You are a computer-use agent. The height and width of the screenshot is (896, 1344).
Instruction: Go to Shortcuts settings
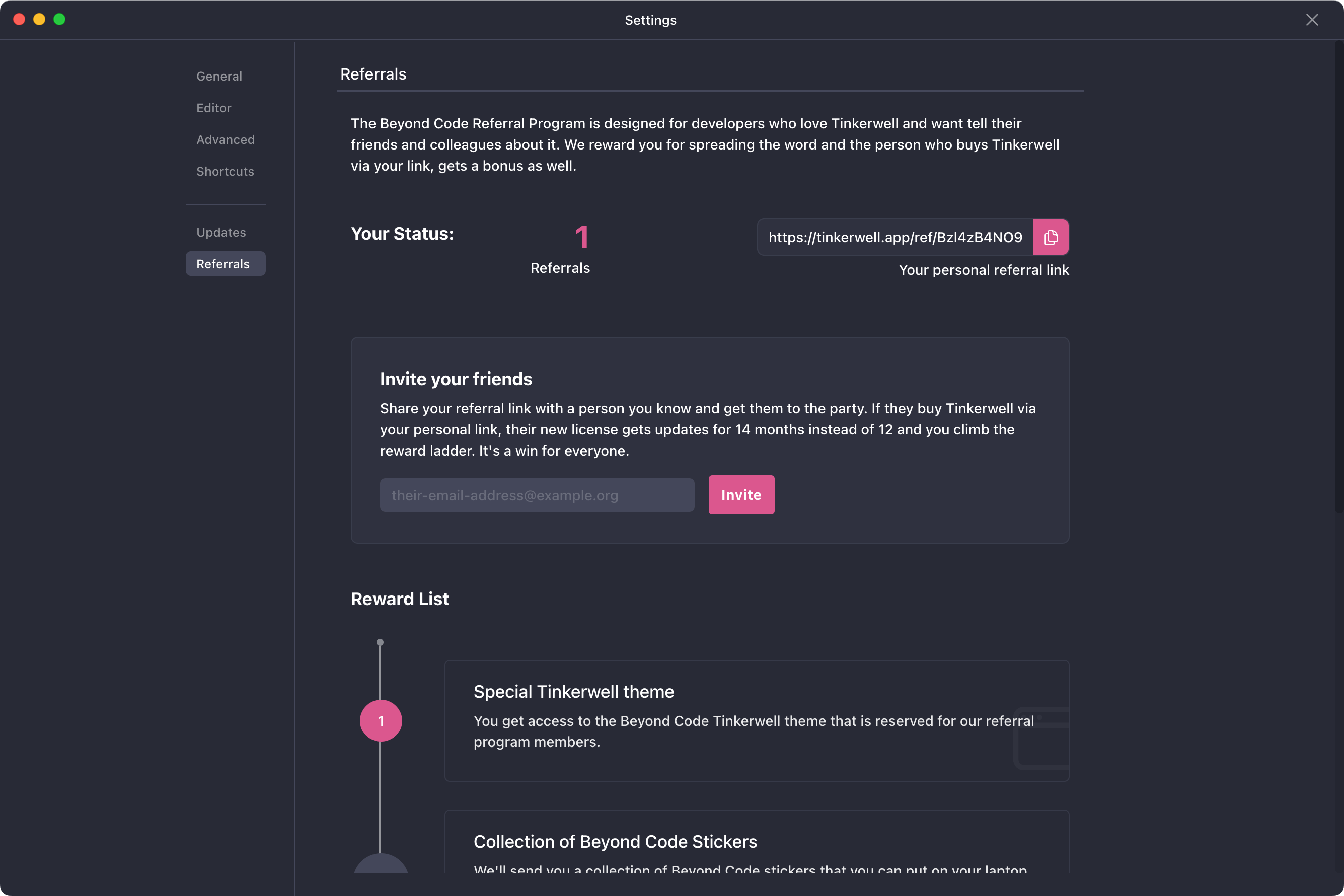226,172
